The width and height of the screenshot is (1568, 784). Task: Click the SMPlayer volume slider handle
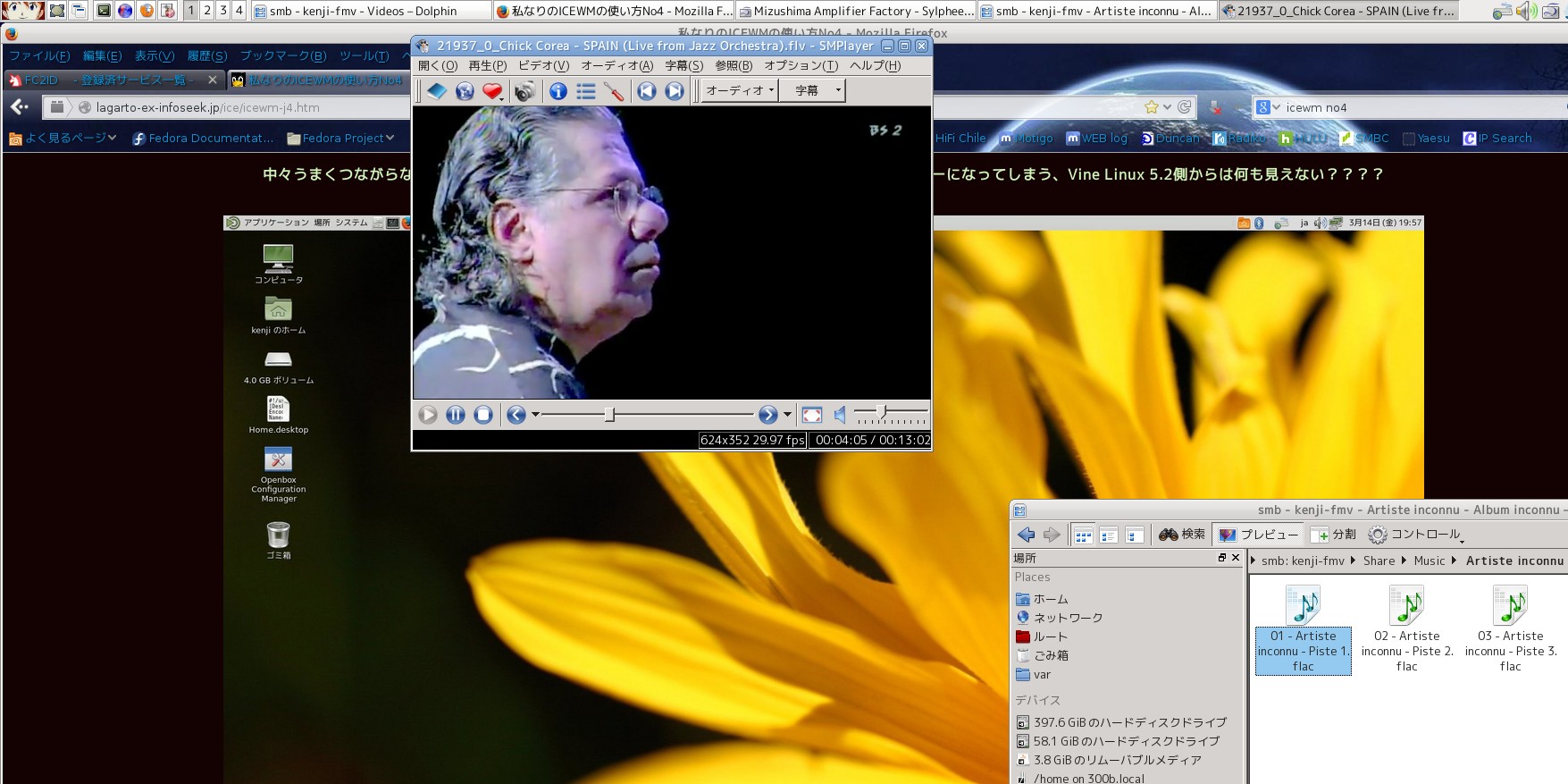coord(881,412)
